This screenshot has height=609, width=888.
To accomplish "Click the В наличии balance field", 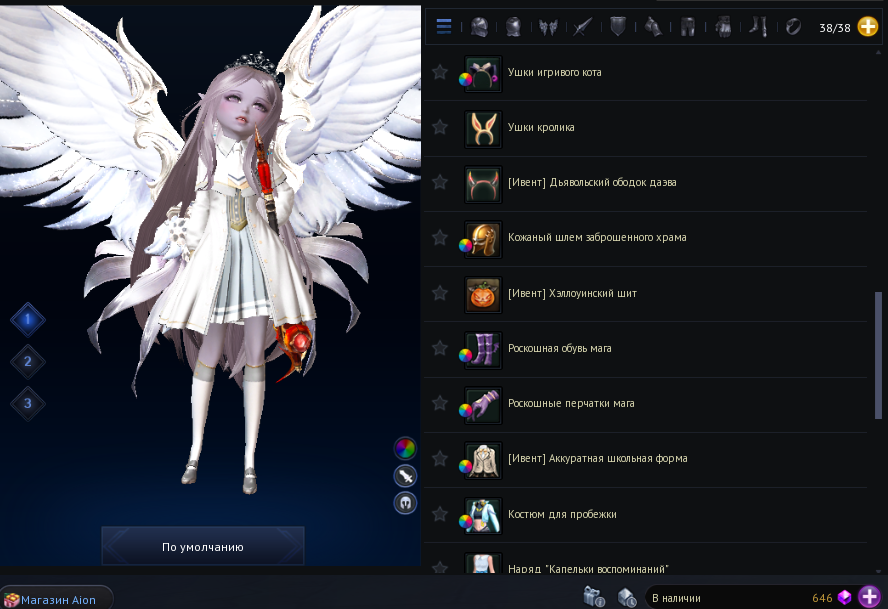I will (752, 598).
